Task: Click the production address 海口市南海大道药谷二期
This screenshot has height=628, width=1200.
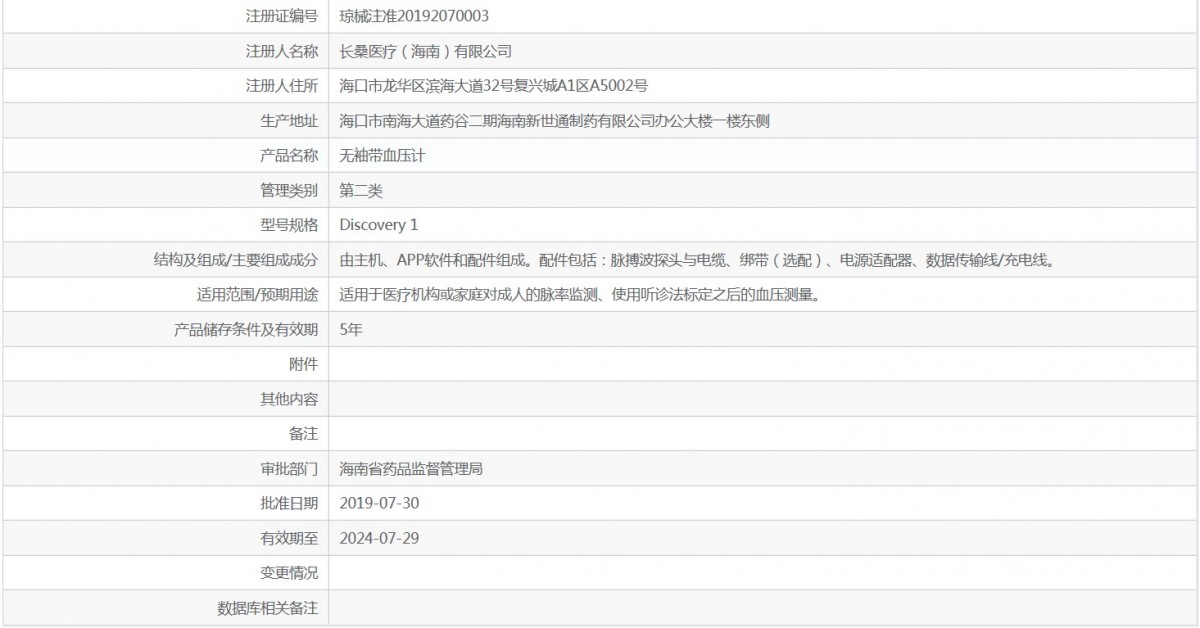Action: pyautogui.click(x=555, y=121)
